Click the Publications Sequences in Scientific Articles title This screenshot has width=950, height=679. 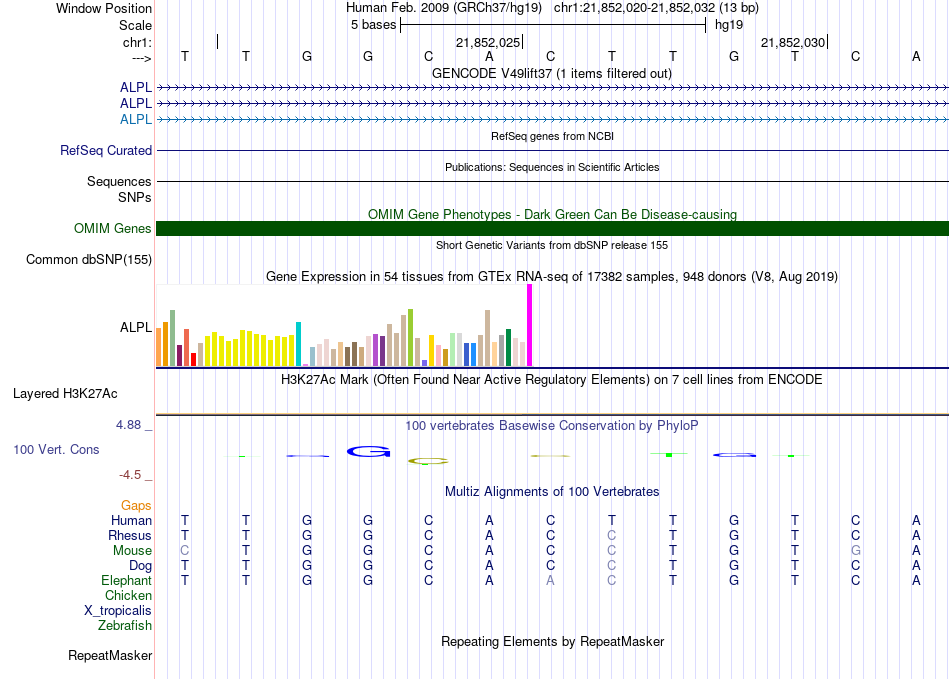[x=551, y=167]
